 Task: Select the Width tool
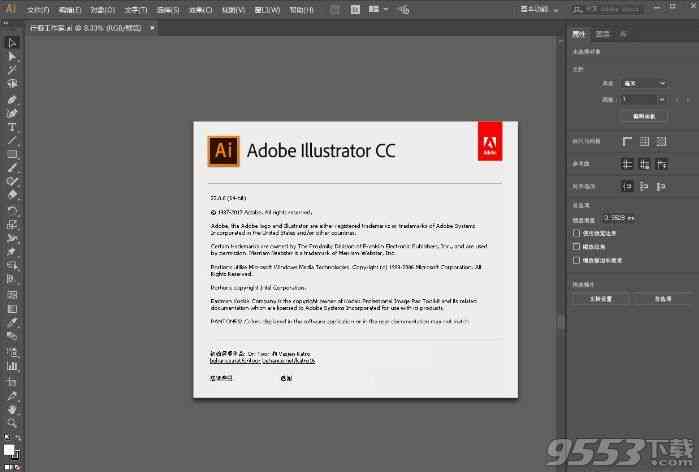12,238
